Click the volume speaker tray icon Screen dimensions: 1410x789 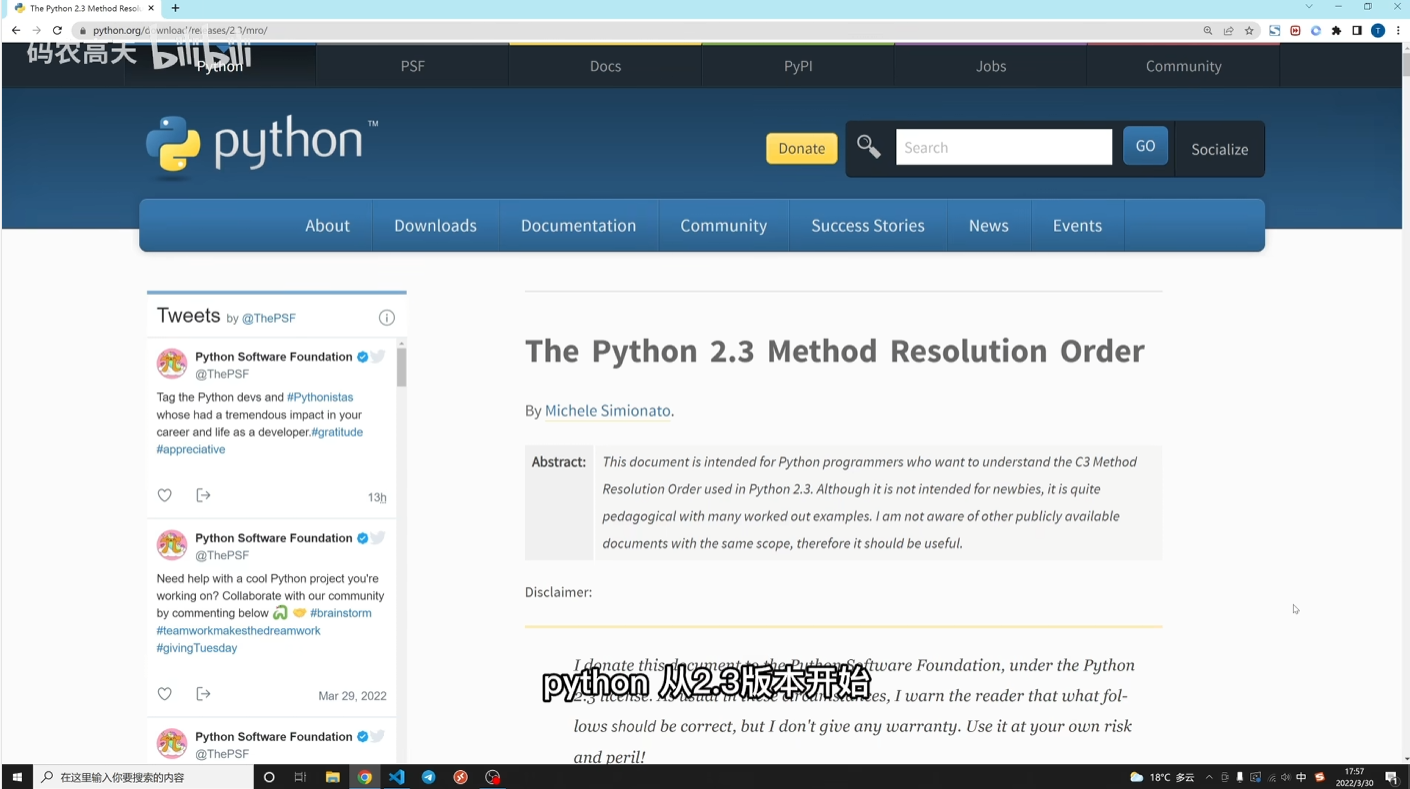1286,777
